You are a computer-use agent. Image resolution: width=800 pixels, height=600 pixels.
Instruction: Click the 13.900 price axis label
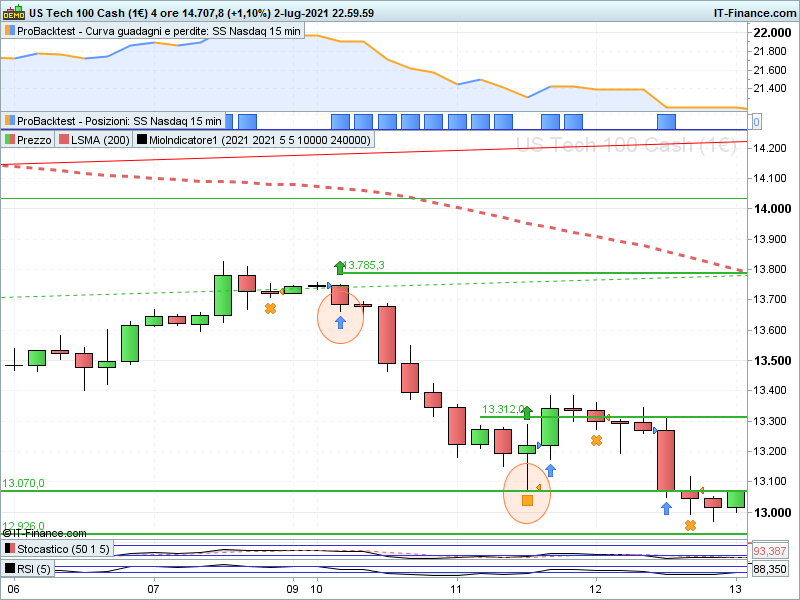[x=770, y=239]
